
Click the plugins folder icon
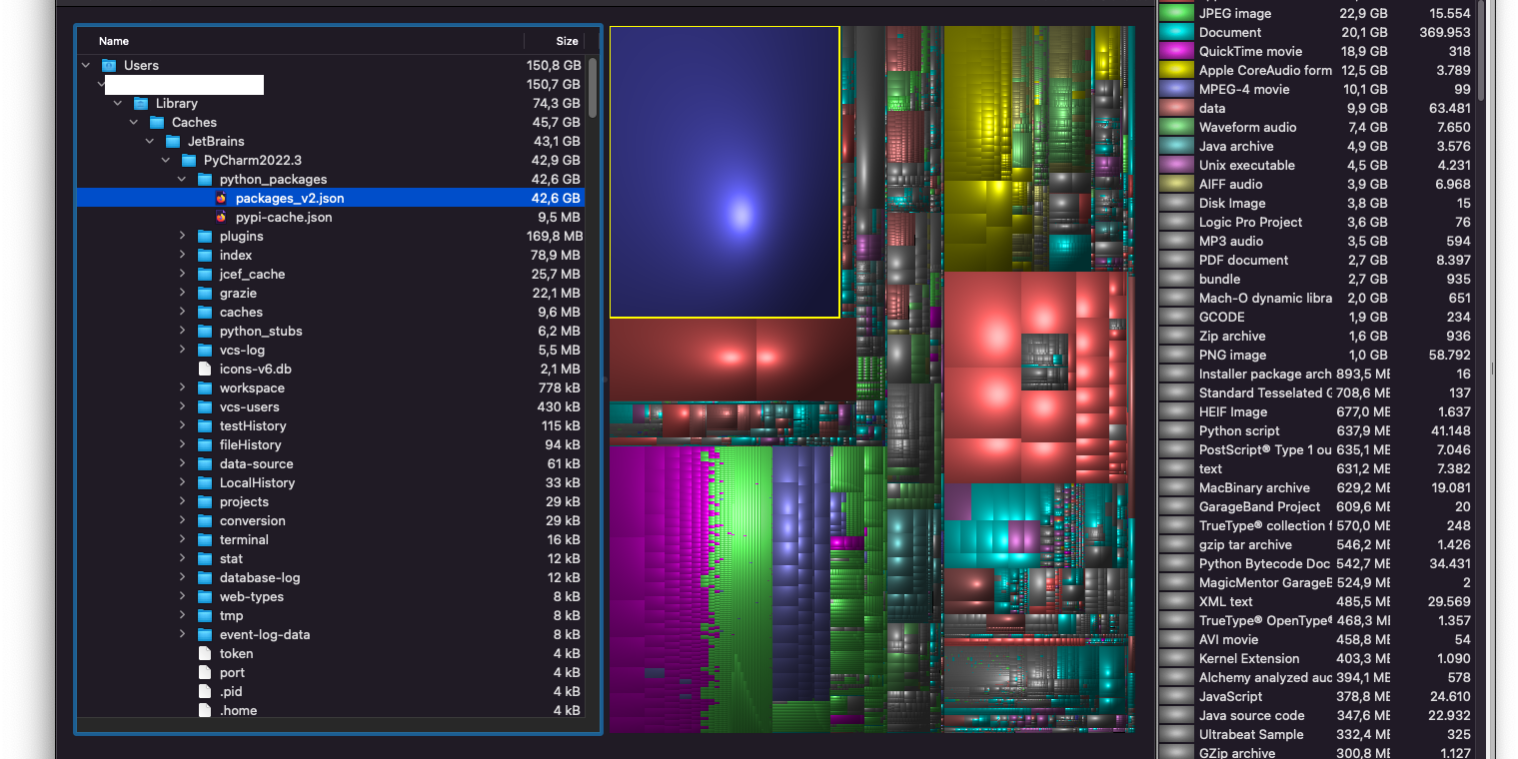pos(205,236)
